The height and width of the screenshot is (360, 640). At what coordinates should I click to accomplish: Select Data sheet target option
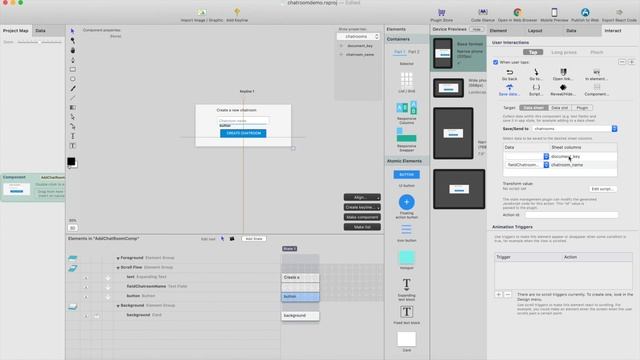click(x=533, y=108)
